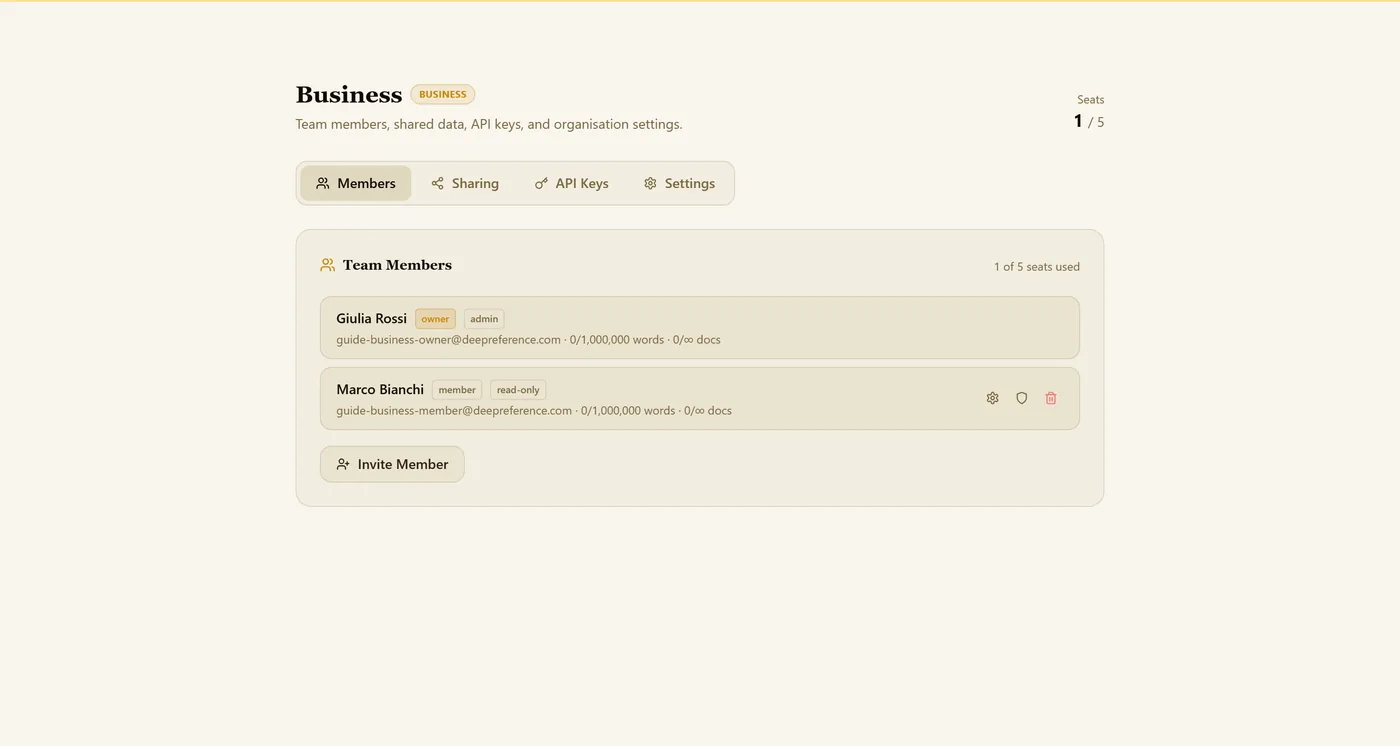Image resolution: width=1400 pixels, height=746 pixels.
Task: Click the Invite Member button
Action: click(x=392, y=464)
